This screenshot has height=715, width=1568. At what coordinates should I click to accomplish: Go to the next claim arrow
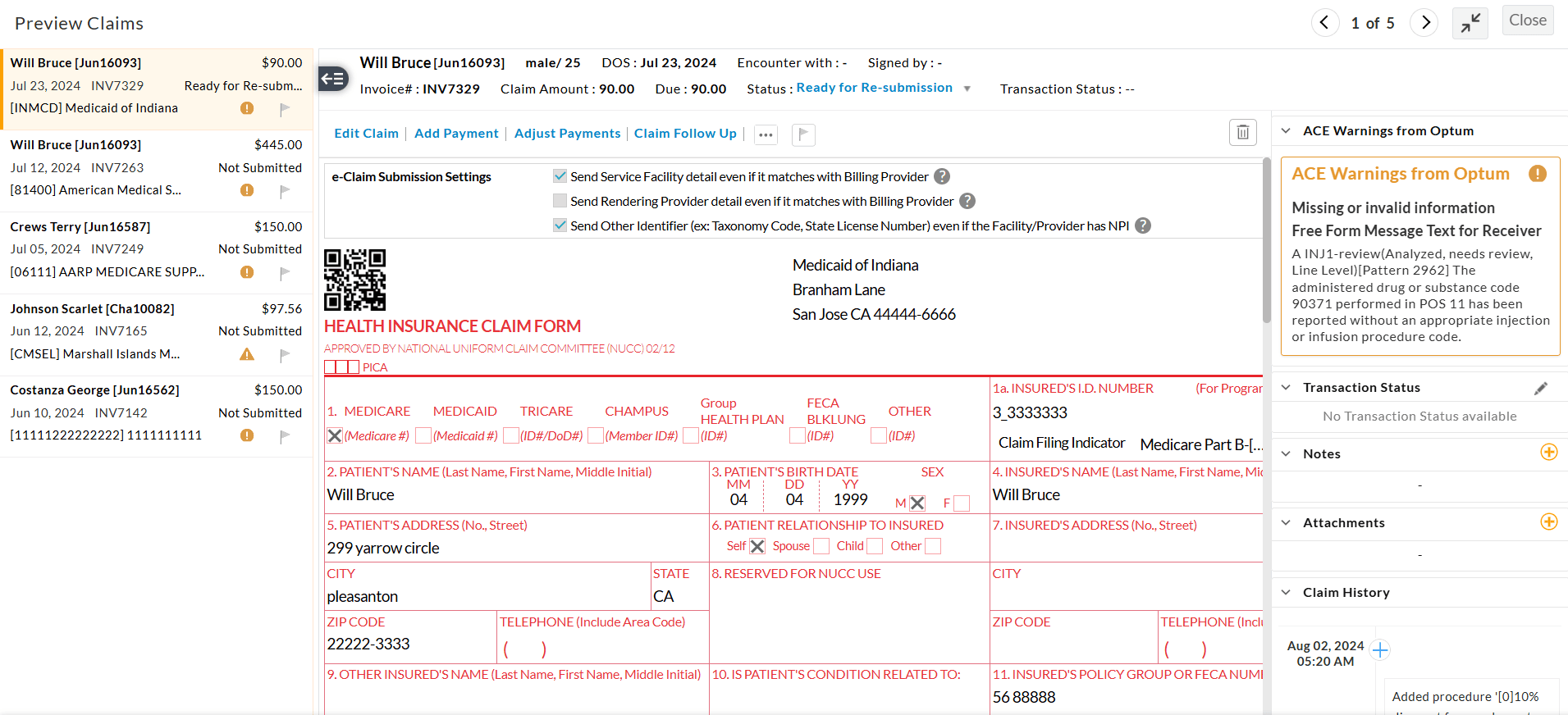(x=1425, y=23)
